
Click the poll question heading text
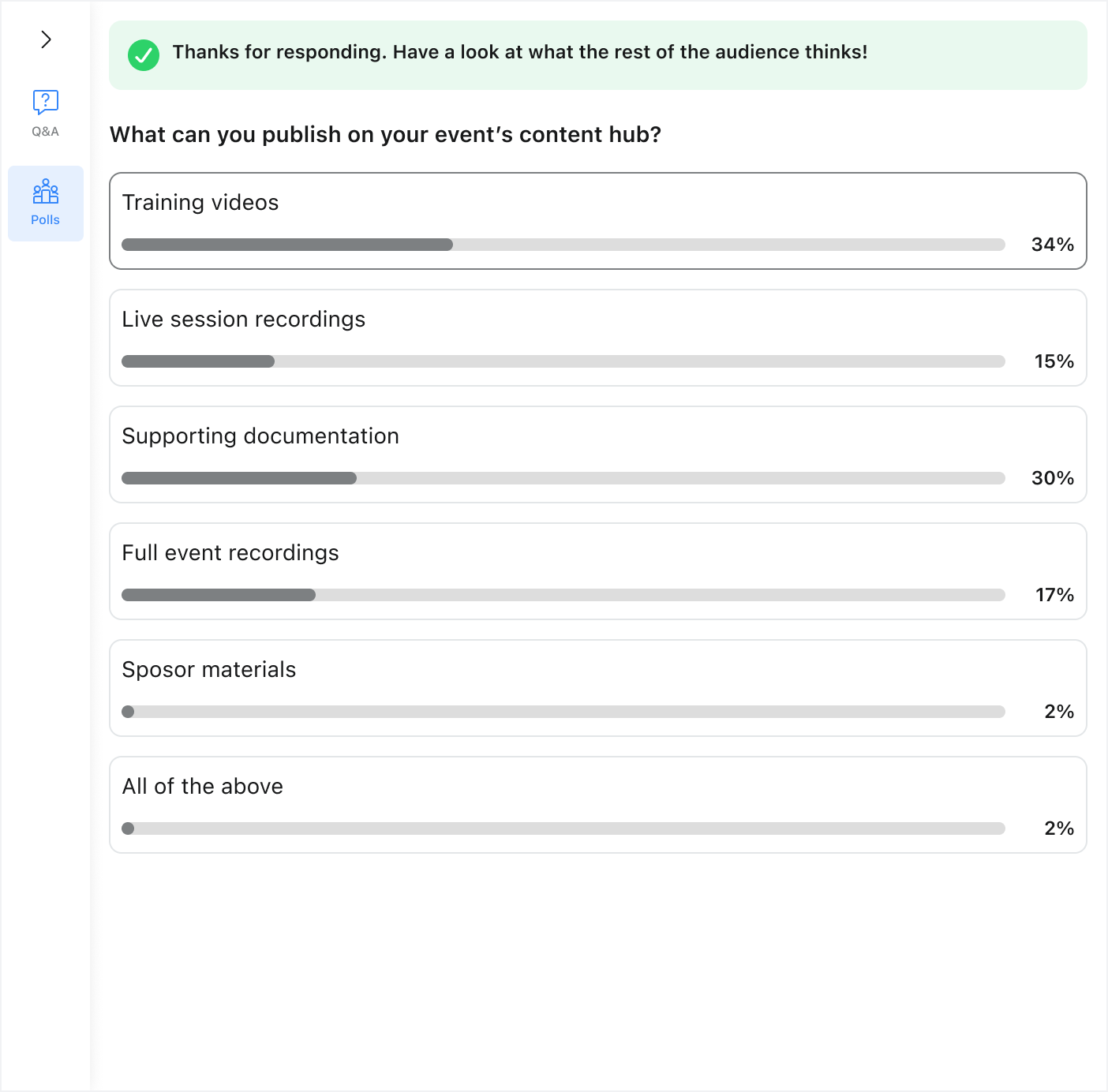click(385, 135)
